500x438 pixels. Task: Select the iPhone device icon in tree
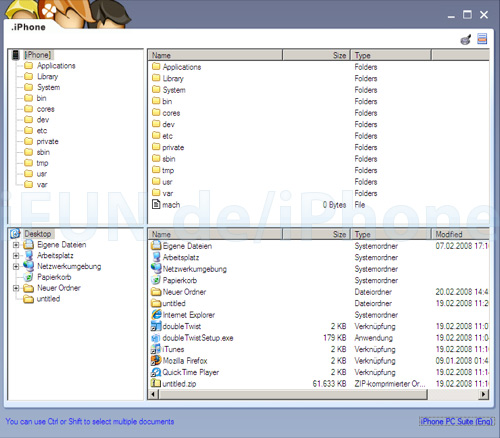point(16,55)
